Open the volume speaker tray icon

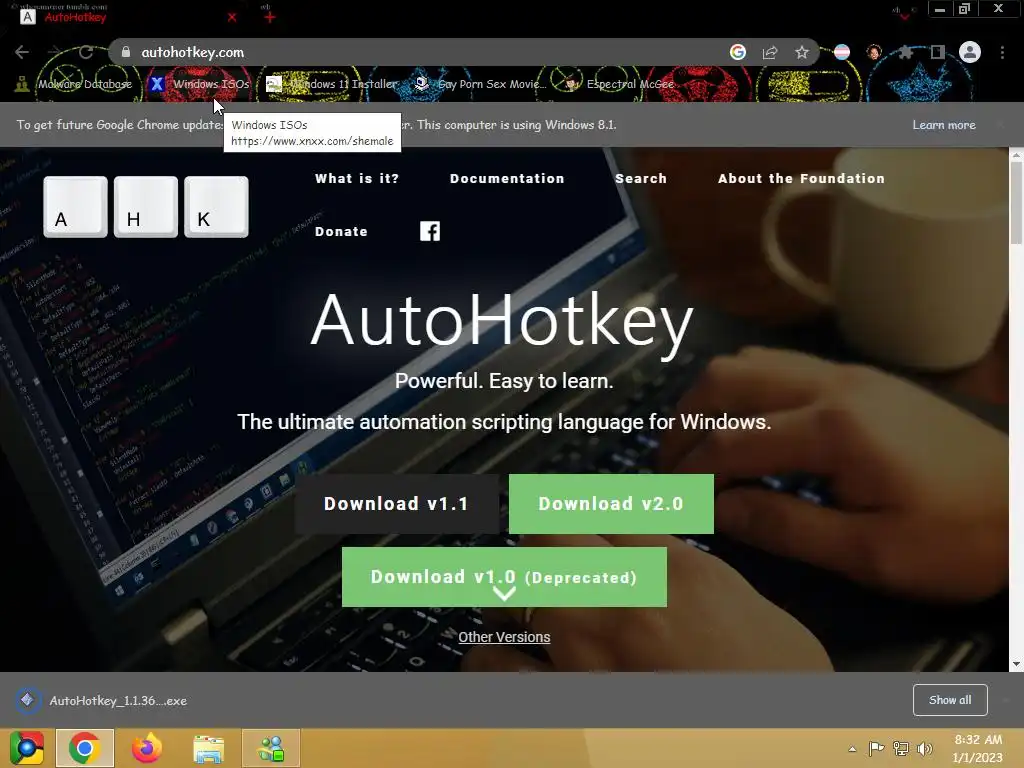pyautogui.click(x=925, y=748)
